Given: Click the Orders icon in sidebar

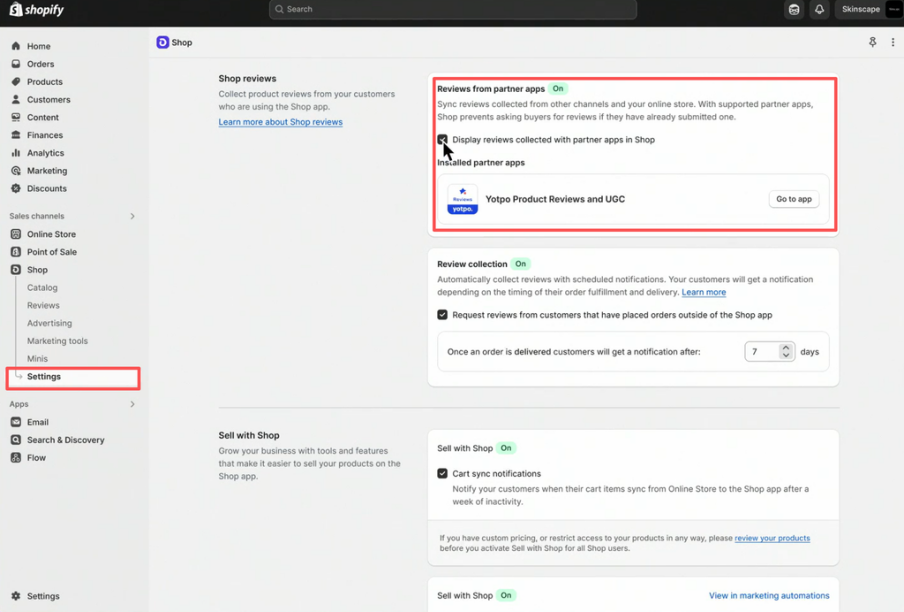Looking at the screenshot, I should 16,64.
